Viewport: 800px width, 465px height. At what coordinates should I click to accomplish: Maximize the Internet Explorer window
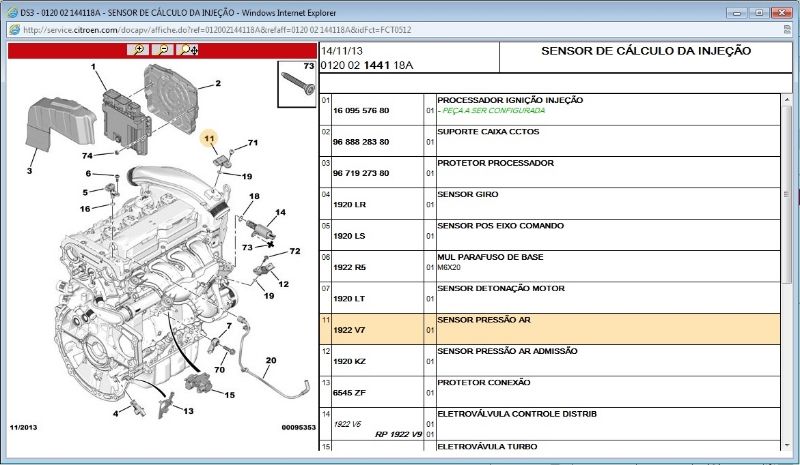[x=760, y=12]
